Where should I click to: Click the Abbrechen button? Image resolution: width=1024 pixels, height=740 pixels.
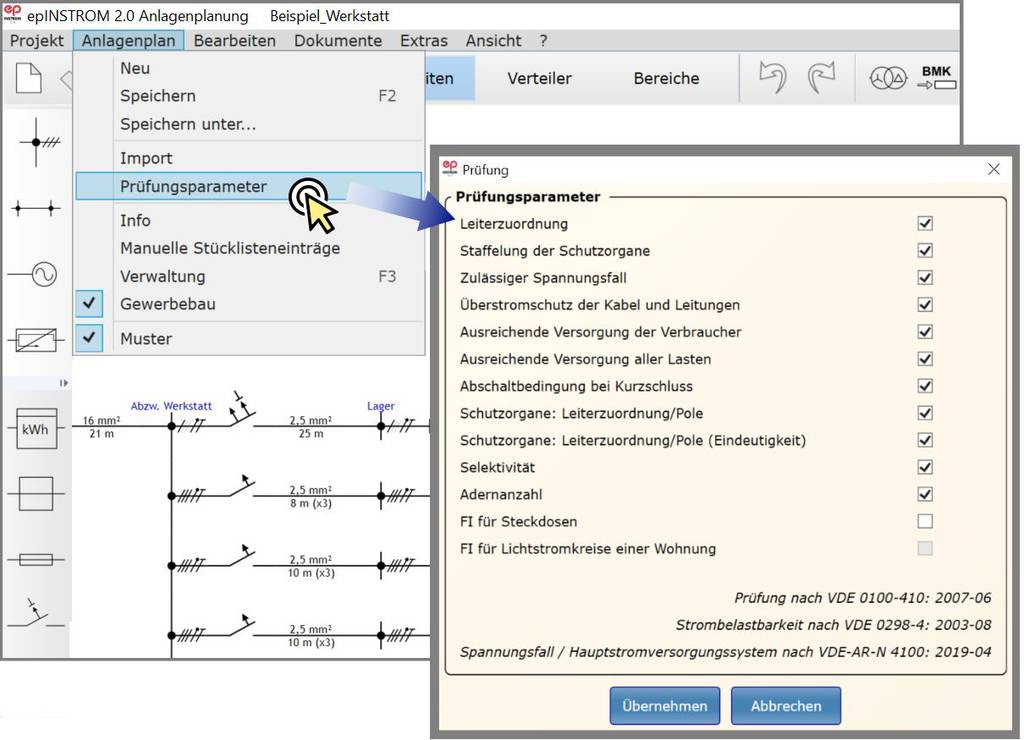click(x=786, y=705)
